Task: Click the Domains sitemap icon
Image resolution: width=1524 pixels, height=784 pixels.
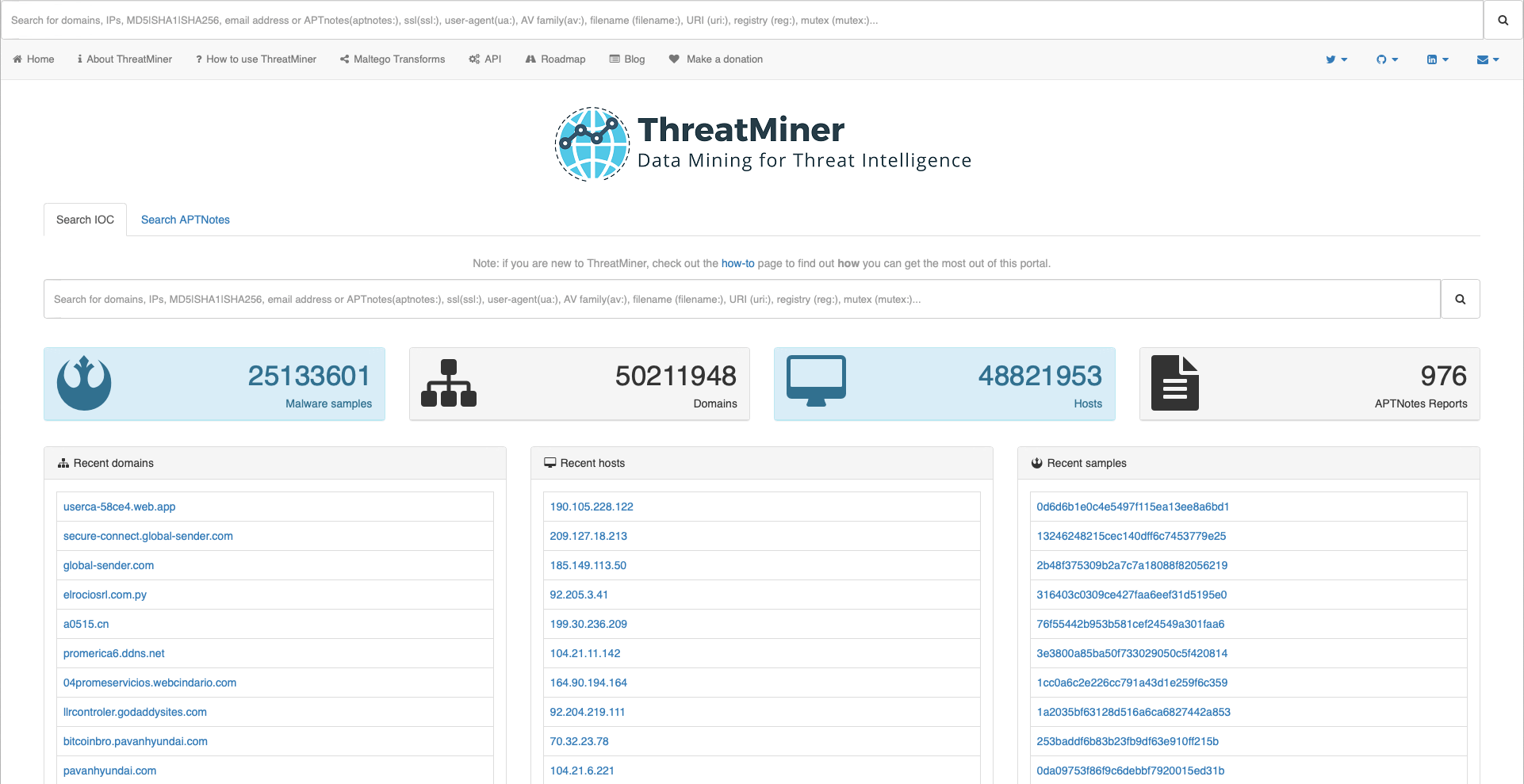Action: point(449,383)
